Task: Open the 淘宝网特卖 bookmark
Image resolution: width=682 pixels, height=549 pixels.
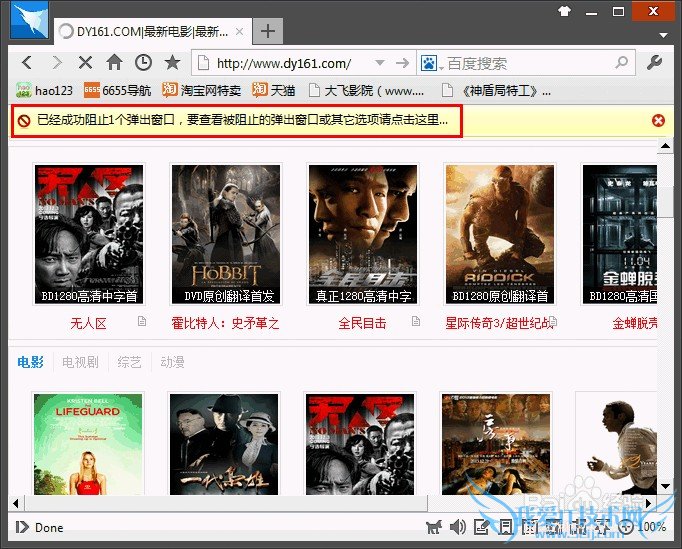Action: (x=202, y=90)
